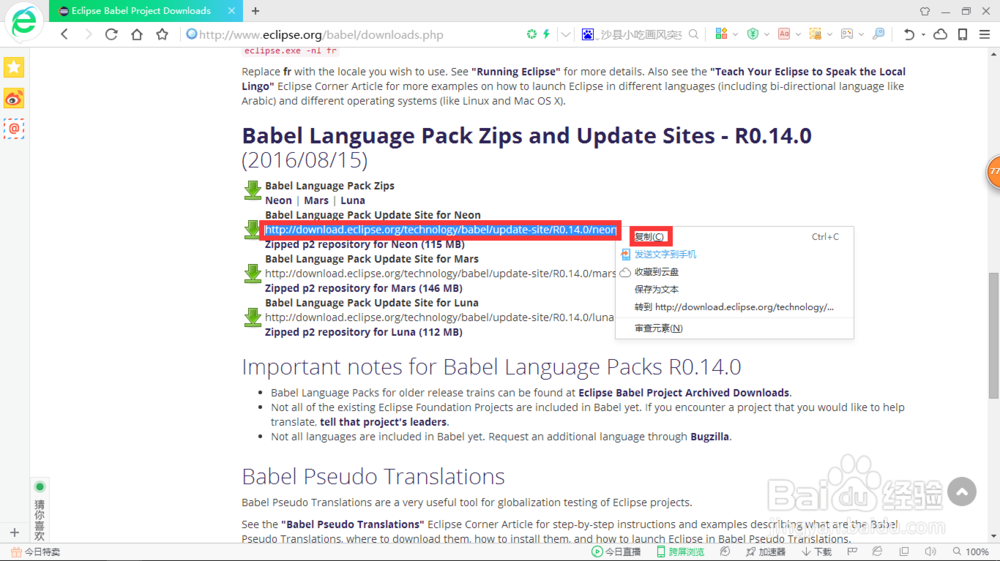Viewport: 1000px width, 561px height.
Task: Select 收藏到云盘 in context menu
Action: pyautogui.click(x=735, y=272)
